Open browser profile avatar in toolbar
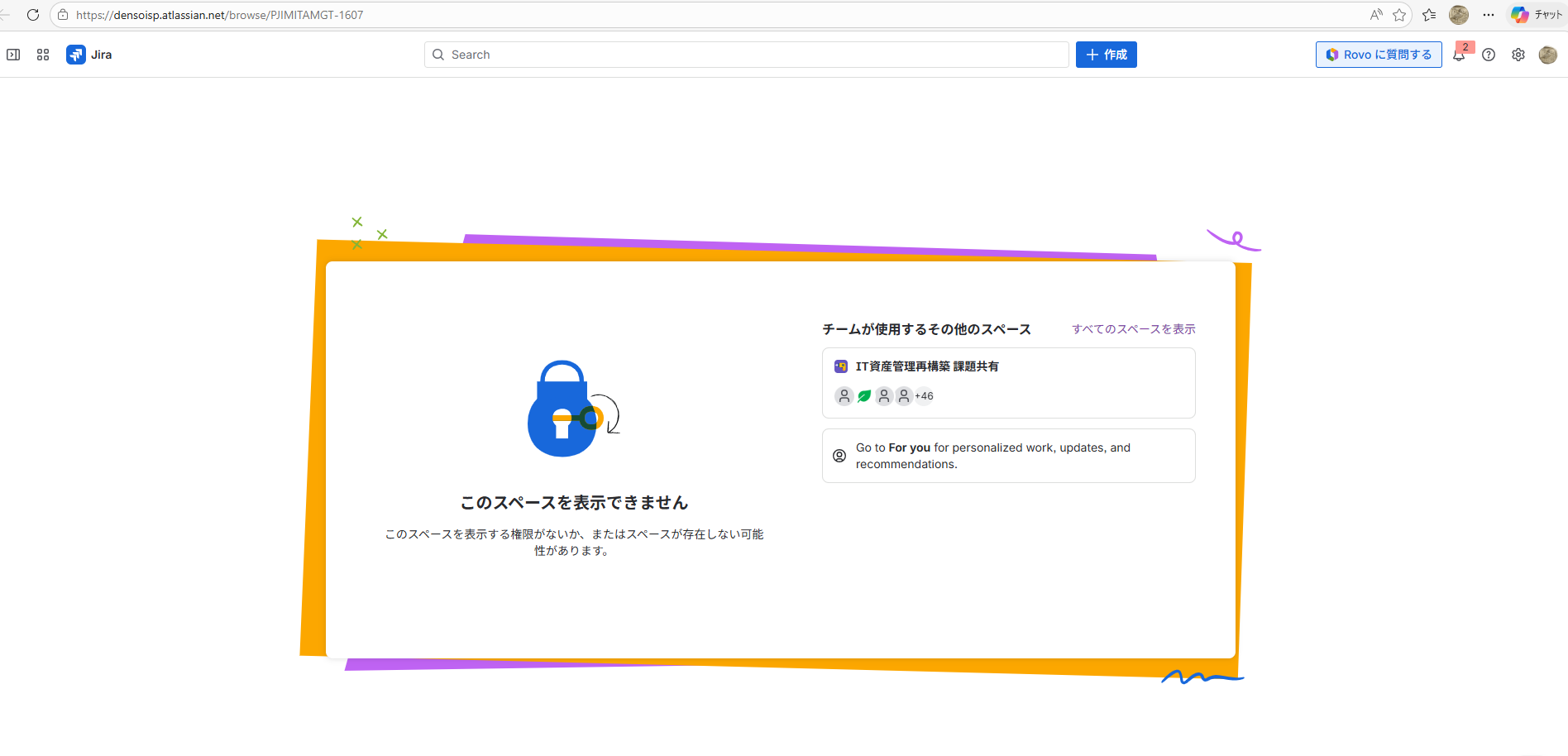This screenshot has width=1568, height=756. (x=1459, y=15)
